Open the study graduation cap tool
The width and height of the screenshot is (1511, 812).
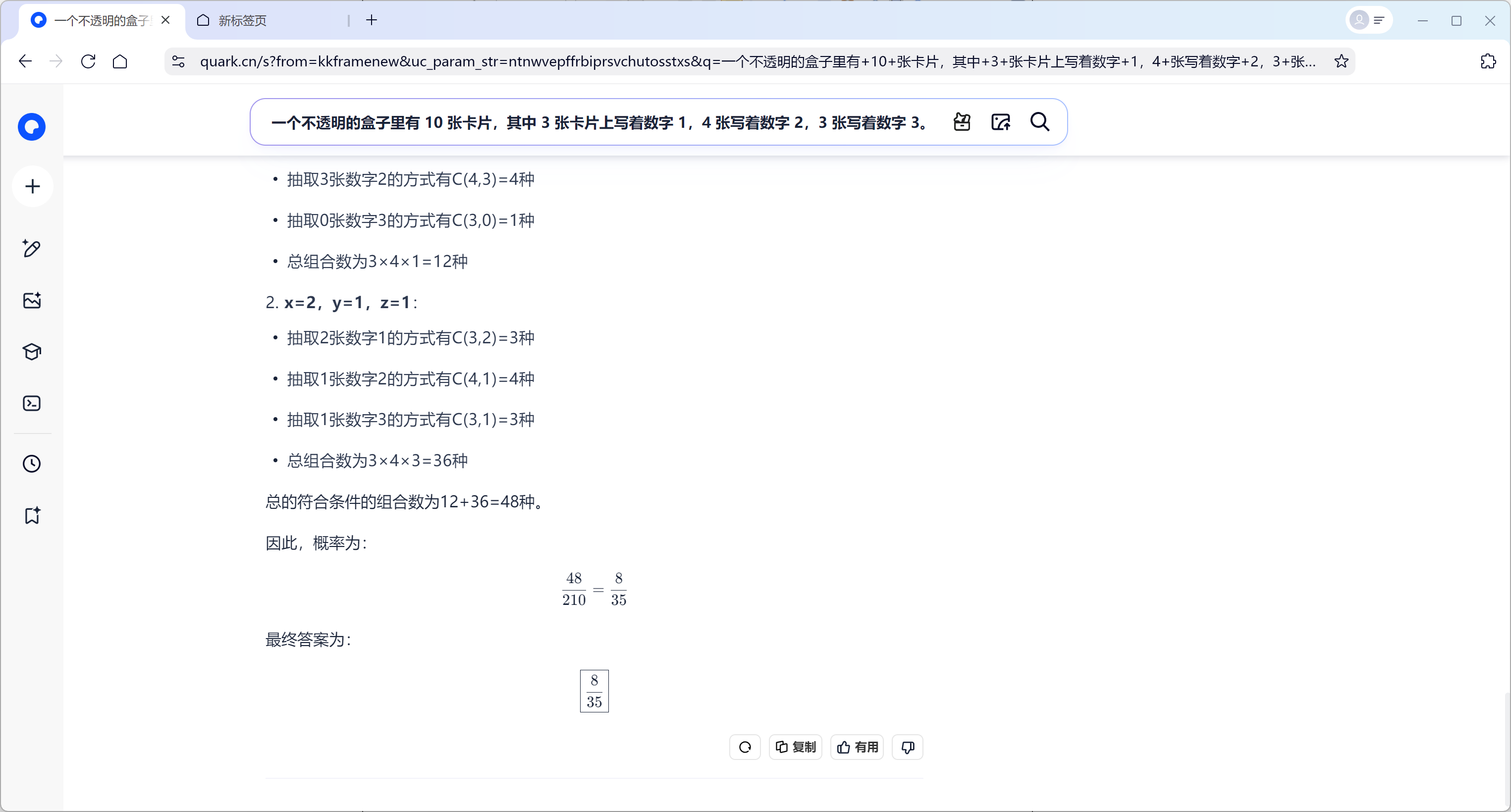click(32, 352)
